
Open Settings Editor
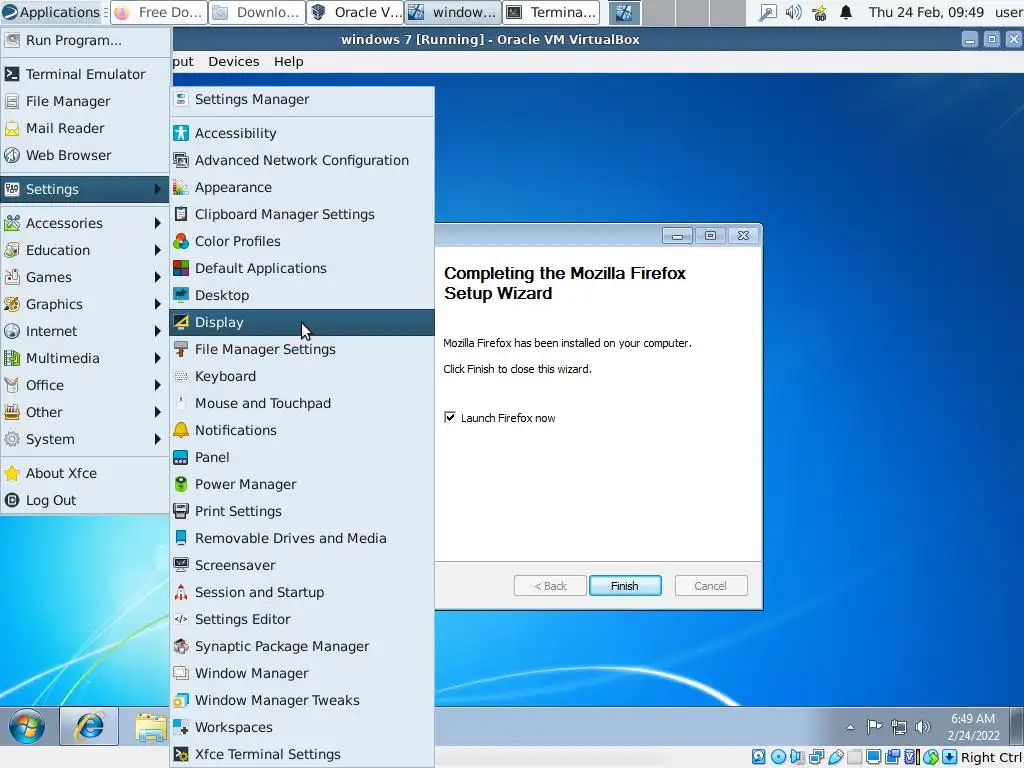(x=302, y=619)
